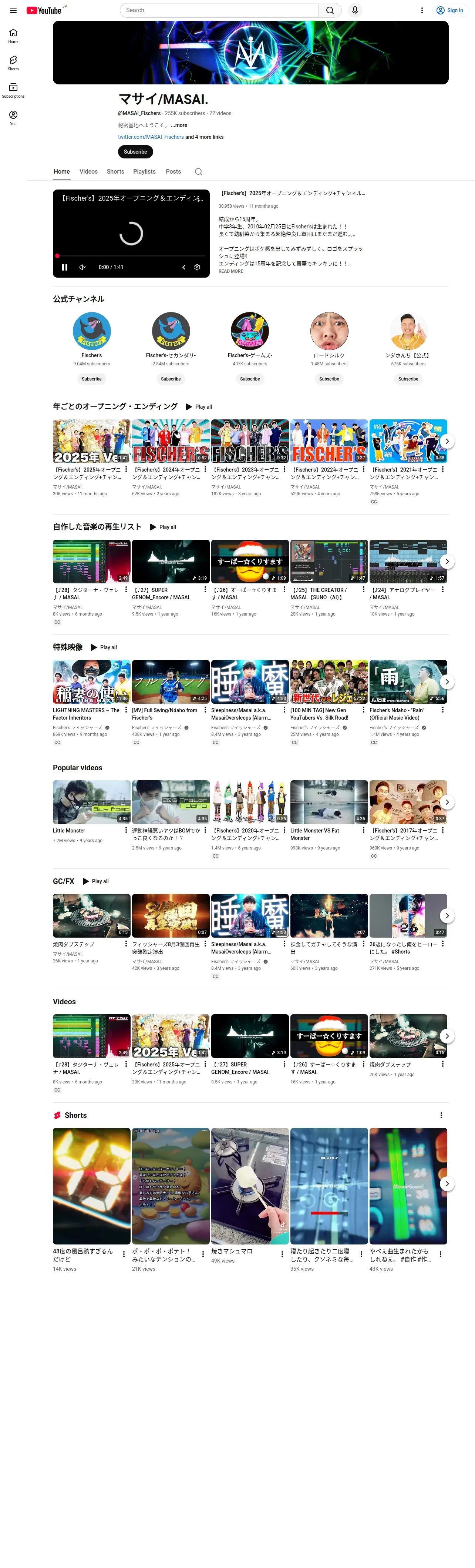This screenshot has height=1568, width=475.
Task: Open Fischer's-ゲームズ- channel avatar
Action: (250, 331)
